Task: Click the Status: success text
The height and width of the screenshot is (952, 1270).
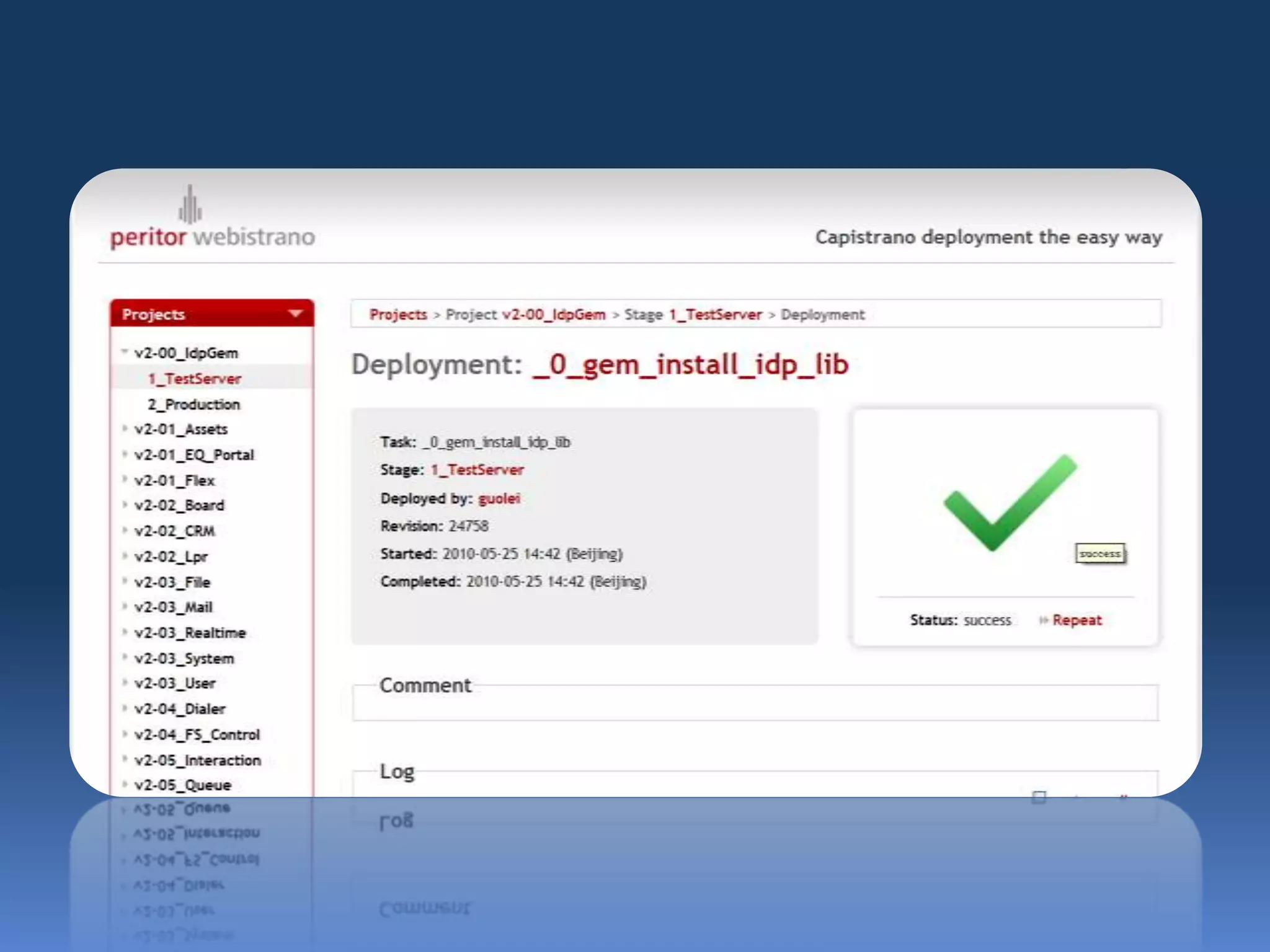Action: click(x=960, y=620)
